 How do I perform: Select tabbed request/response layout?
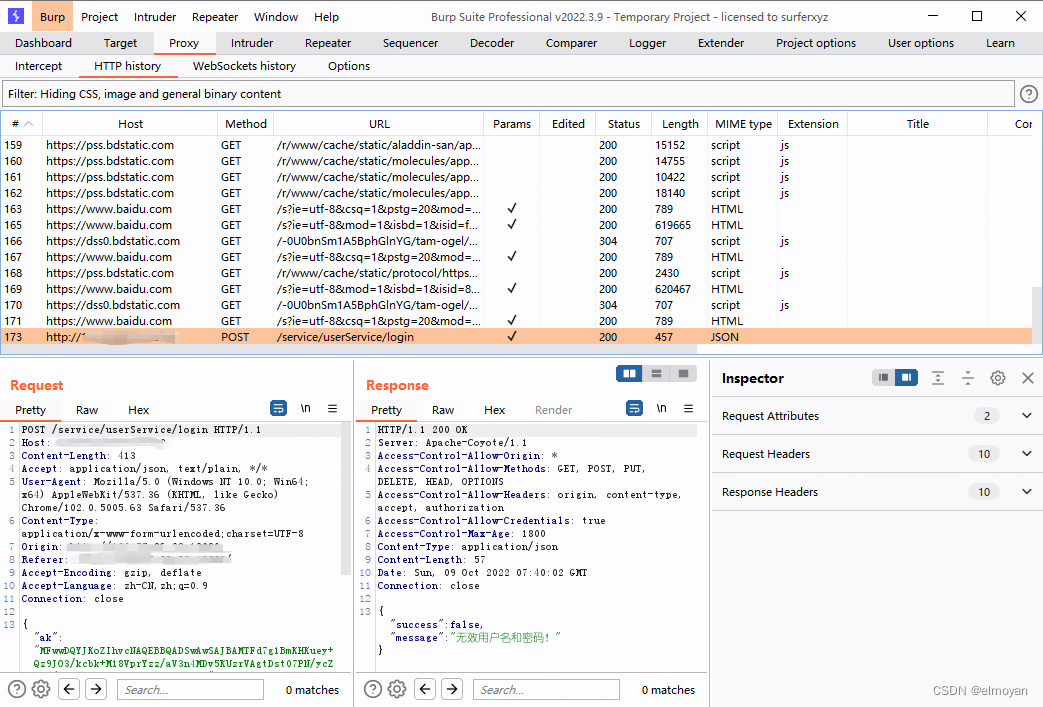point(683,374)
